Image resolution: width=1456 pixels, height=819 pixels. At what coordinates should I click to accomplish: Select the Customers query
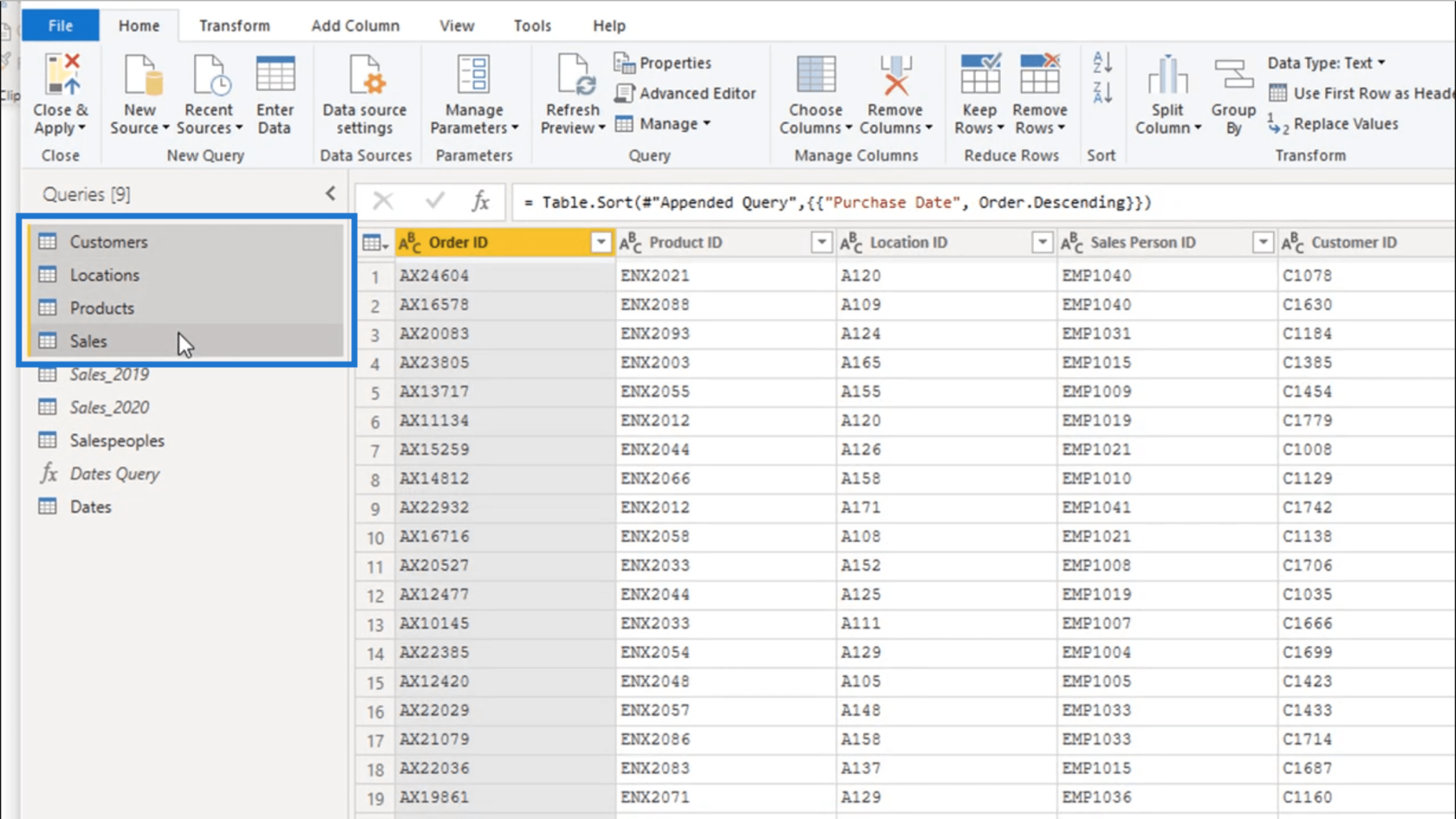tap(186, 242)
